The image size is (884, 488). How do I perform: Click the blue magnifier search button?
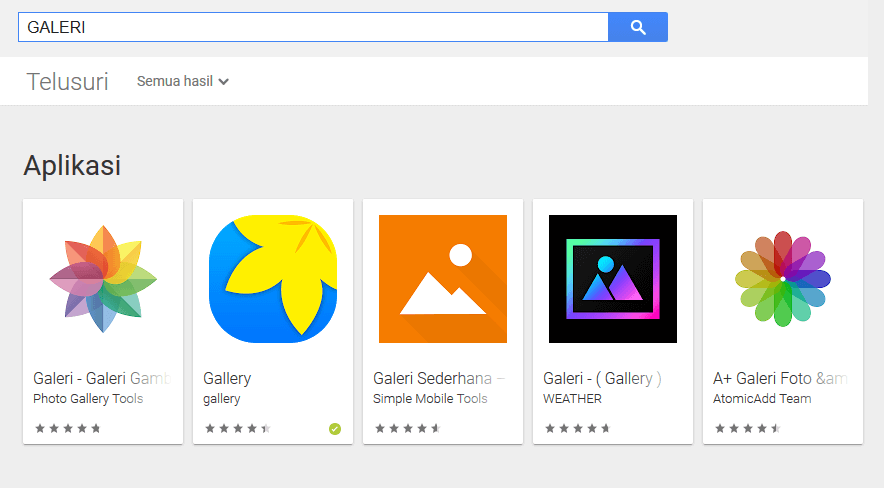point(638,27)
